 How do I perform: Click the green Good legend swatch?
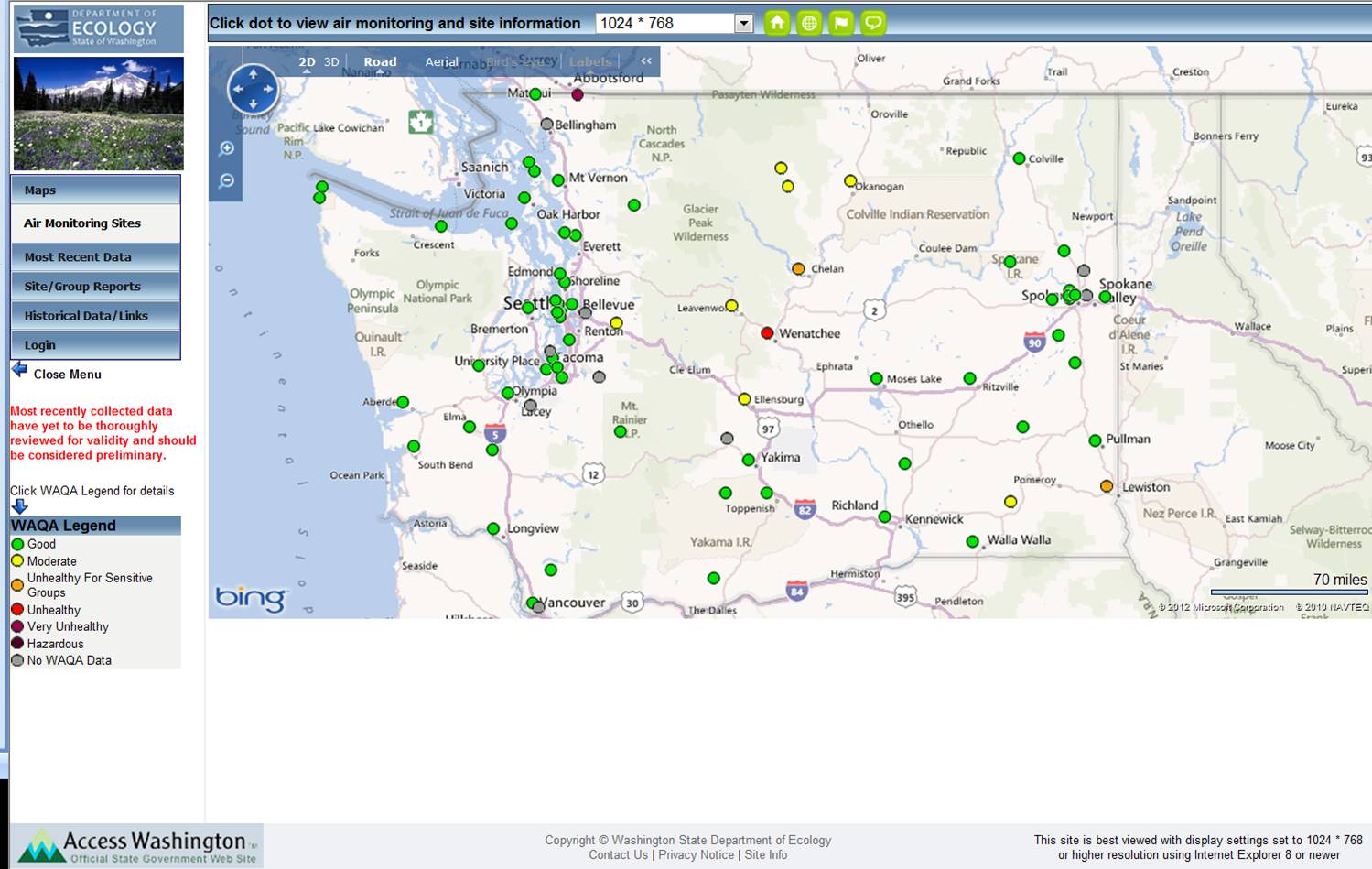(17, 544)
